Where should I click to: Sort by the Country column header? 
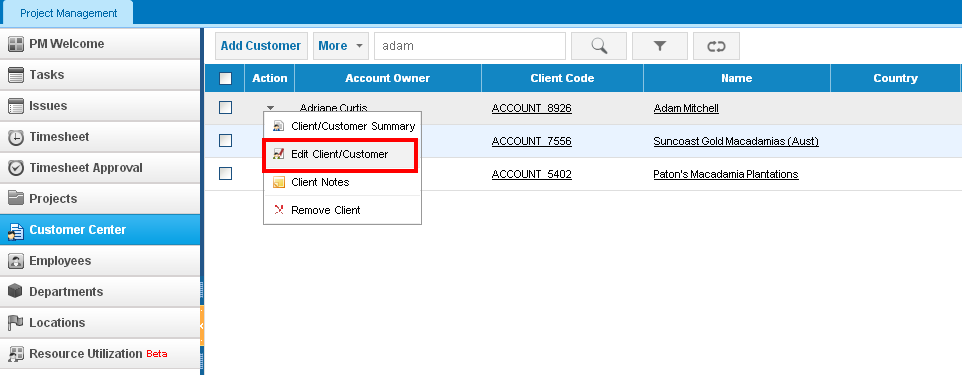(896, 79)
